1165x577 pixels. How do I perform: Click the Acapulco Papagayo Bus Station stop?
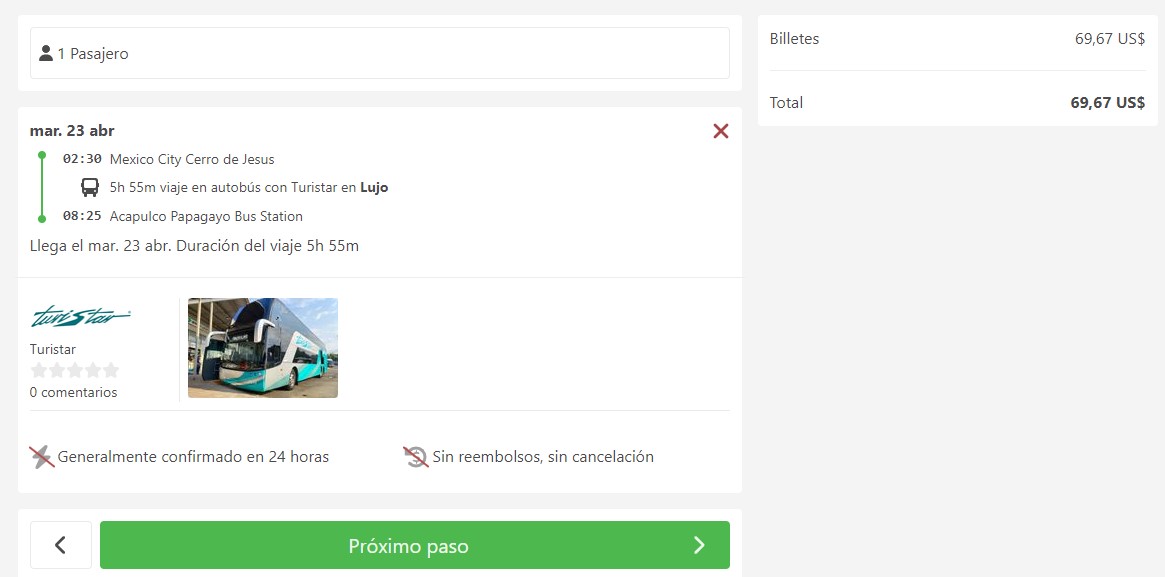[x=206, y=216]
